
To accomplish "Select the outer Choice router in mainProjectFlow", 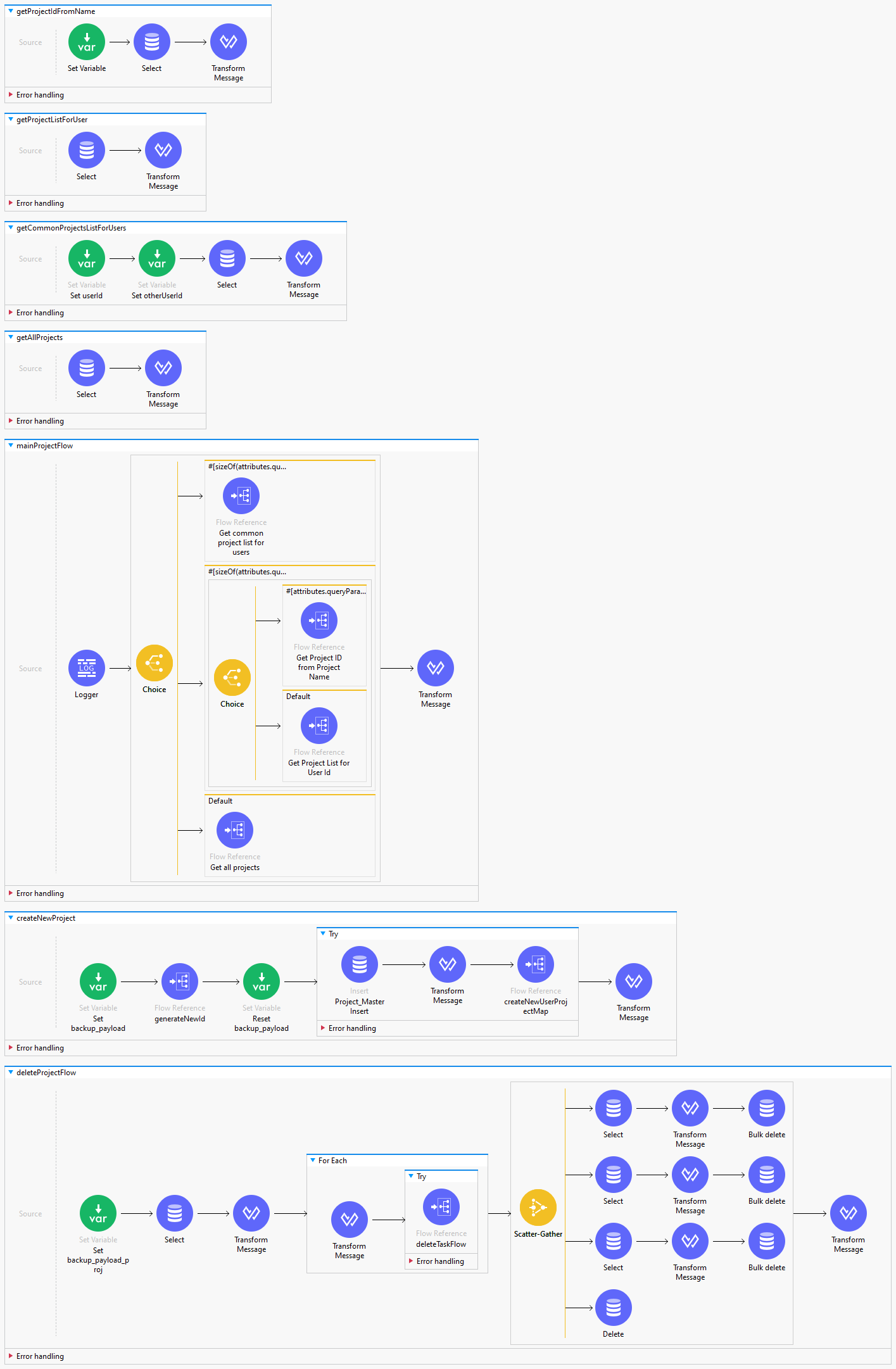I will point(155,663).
